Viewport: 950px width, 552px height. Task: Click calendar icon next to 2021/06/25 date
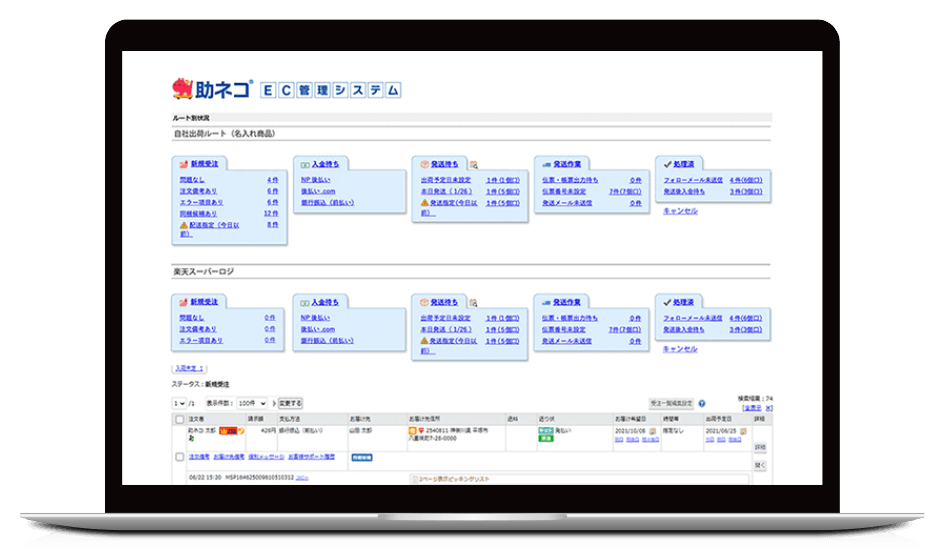(743, 431)
